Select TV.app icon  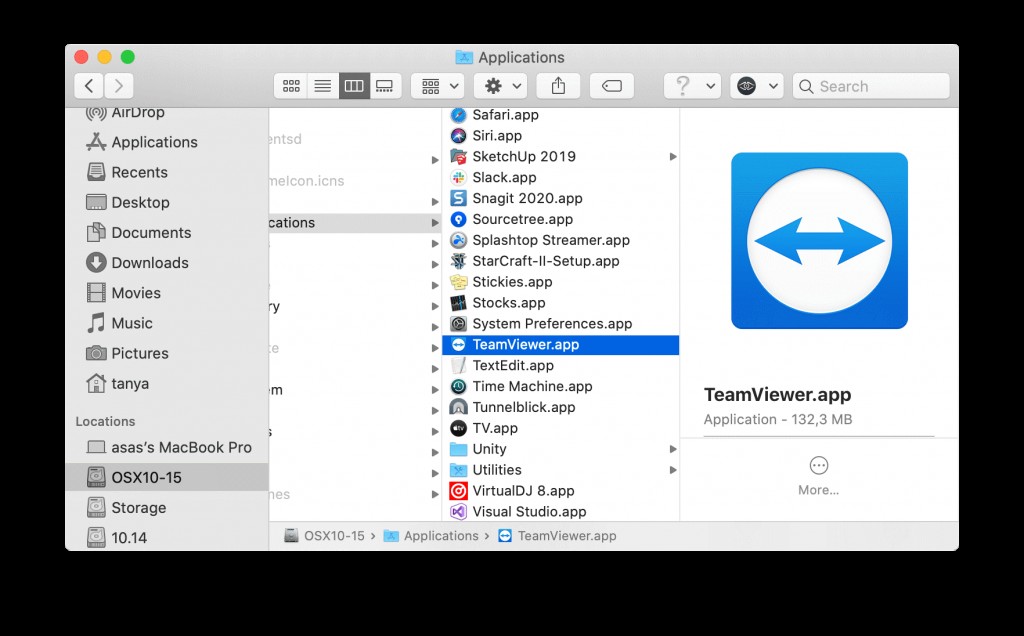pos(458,428)
